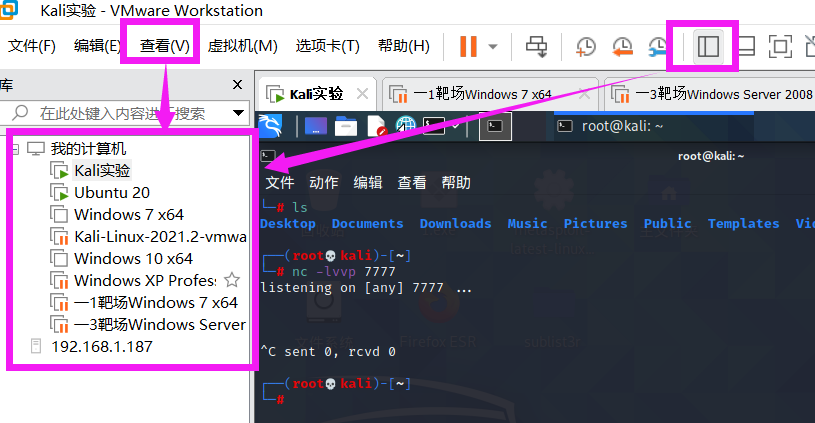Viewport: 815px width, 423px height.
Task: Click the terminal window title bar icon
Action: (268, 155)
